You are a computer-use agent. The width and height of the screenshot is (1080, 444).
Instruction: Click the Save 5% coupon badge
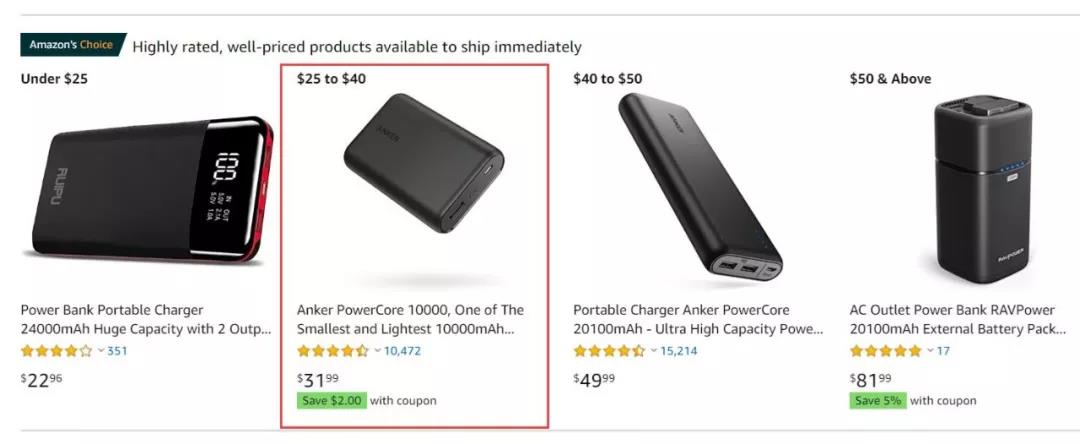click(878, 400)
